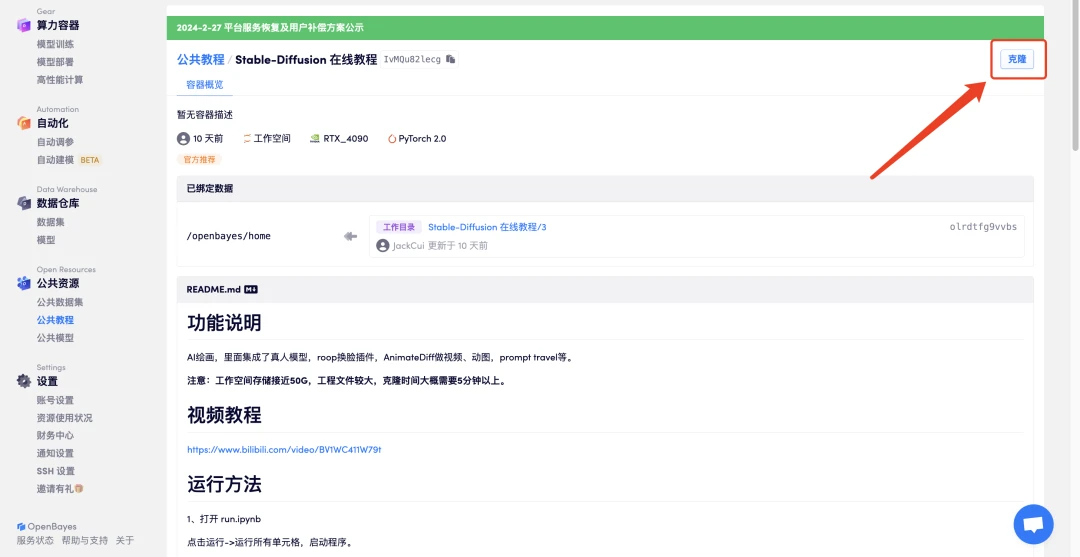This screenshot has height=557, width=1080.
Task: Click the 自动化 Automation icon
Action: (x=24, y=123)
